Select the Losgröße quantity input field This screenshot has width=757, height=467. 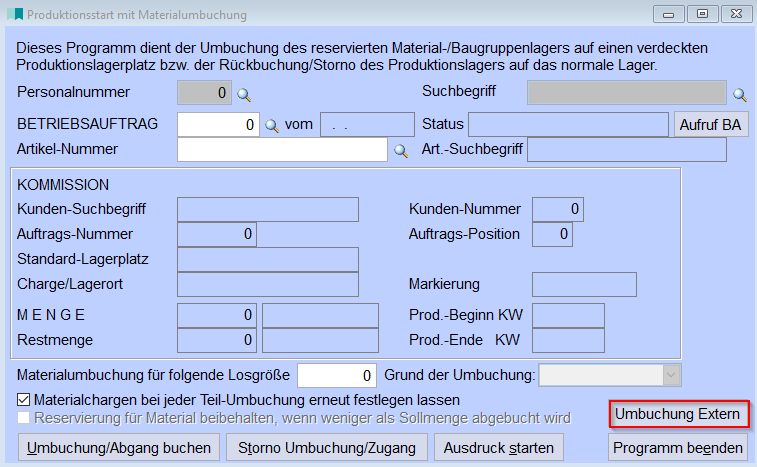click(x=337, y=376)
